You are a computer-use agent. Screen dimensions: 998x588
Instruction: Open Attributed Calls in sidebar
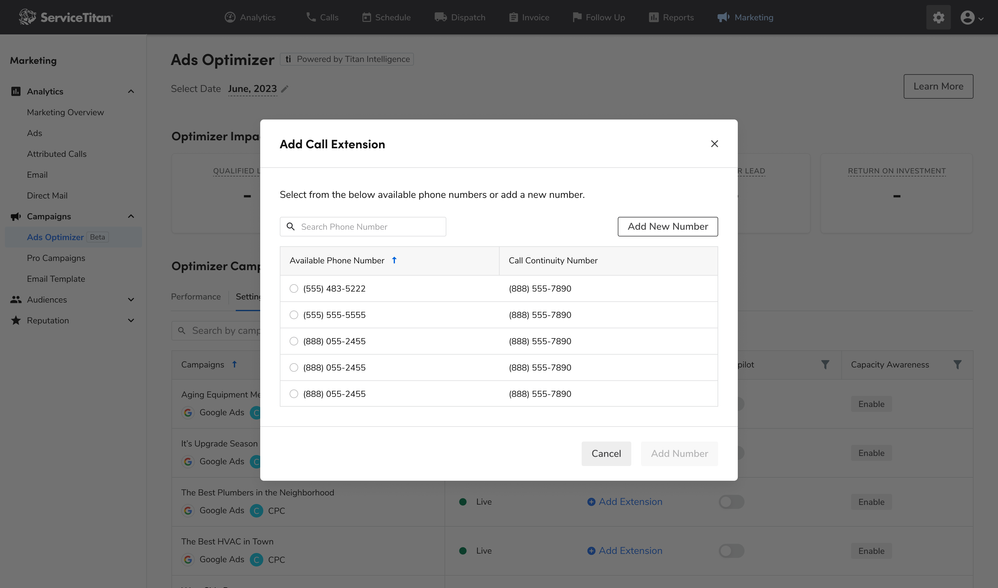[57, 154]
